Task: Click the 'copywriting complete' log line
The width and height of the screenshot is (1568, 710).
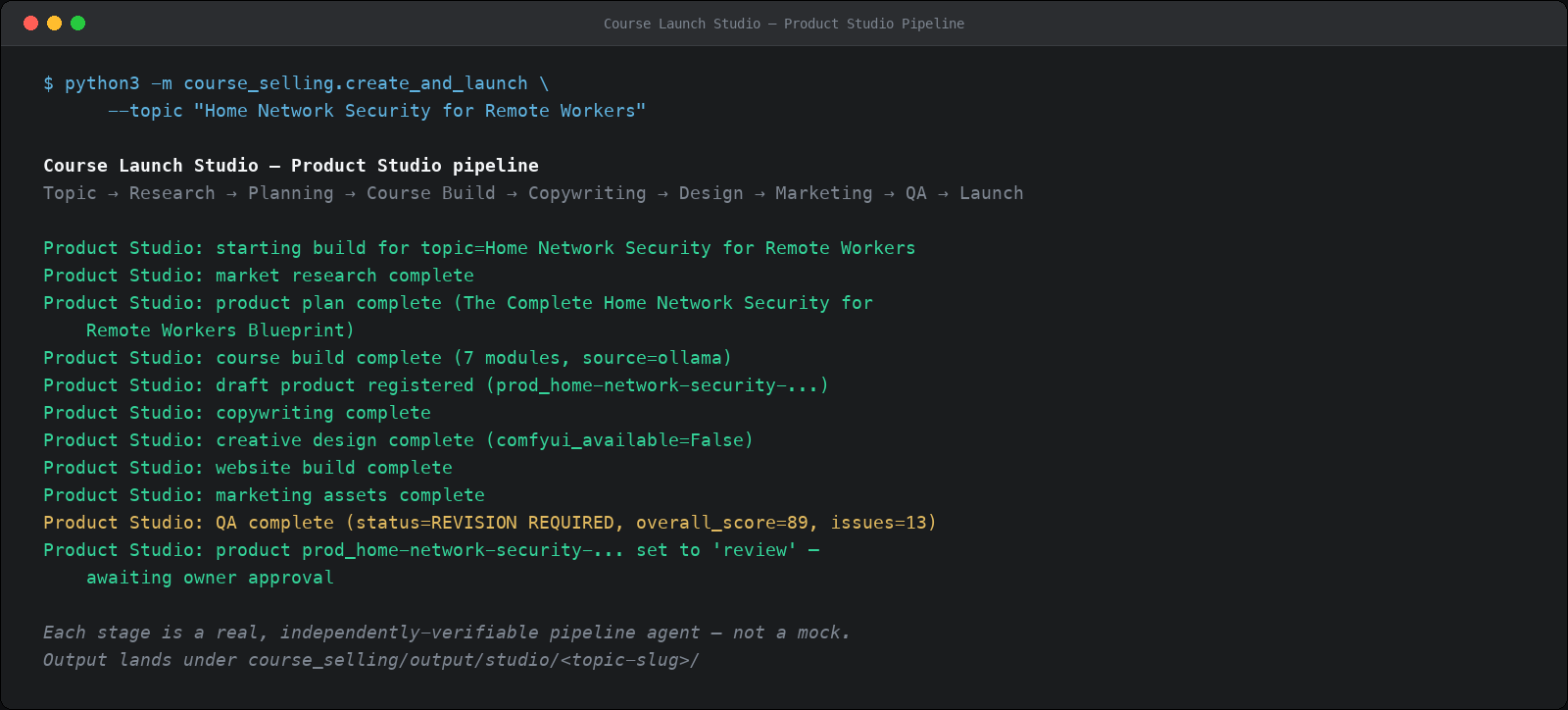Action: click(237, 413)
